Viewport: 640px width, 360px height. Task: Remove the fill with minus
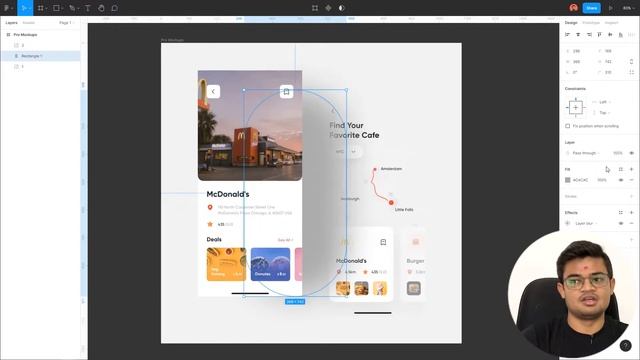(631, 180)
